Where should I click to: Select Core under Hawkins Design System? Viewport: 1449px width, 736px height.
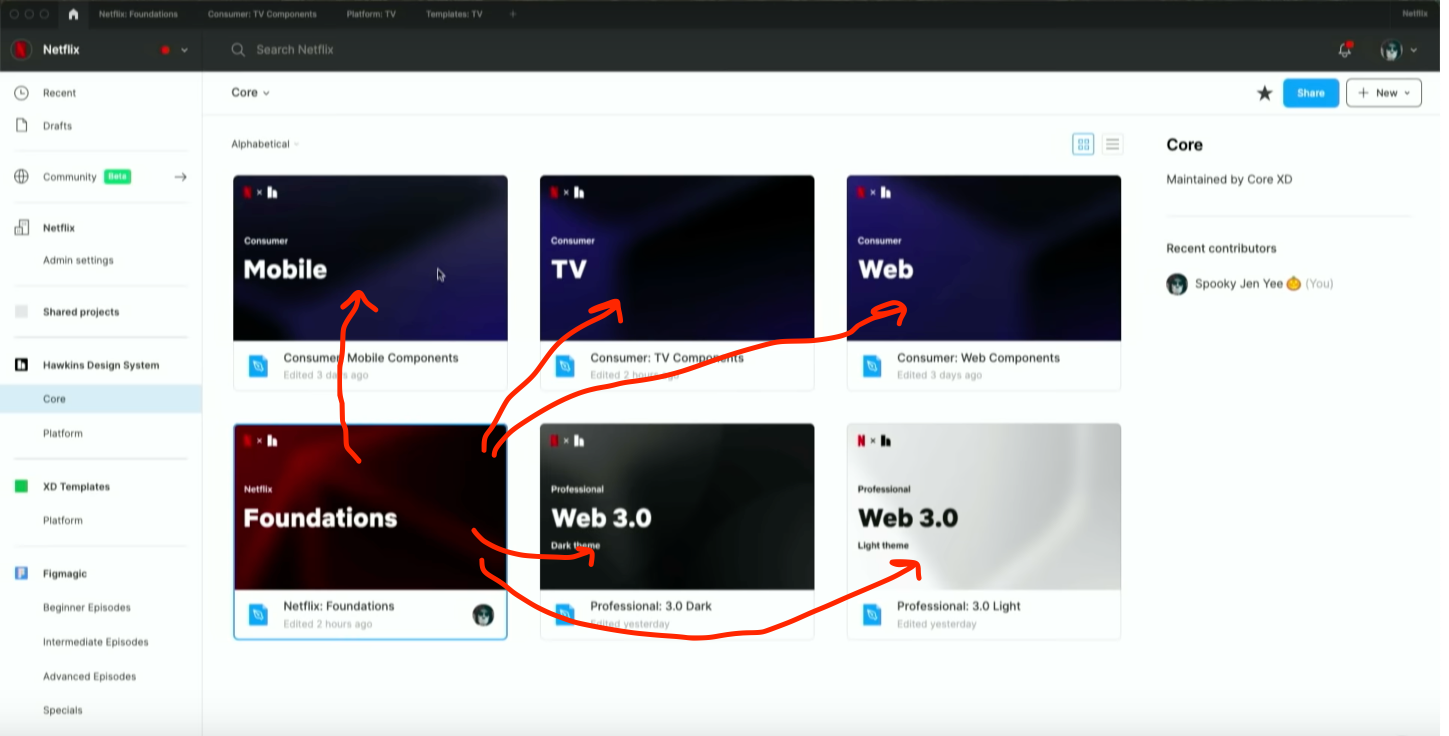coord(101,399)
